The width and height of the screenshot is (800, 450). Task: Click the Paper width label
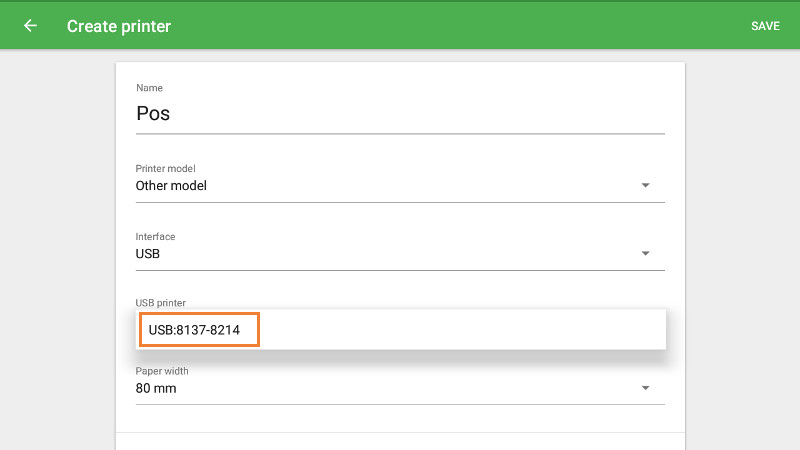(162, 371)
